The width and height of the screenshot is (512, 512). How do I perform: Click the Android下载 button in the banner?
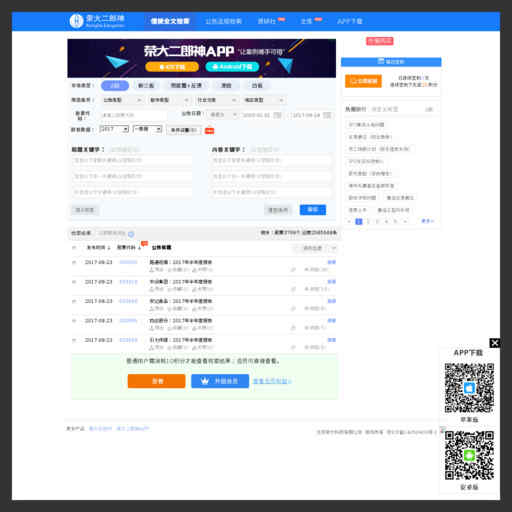pos(232,67)
